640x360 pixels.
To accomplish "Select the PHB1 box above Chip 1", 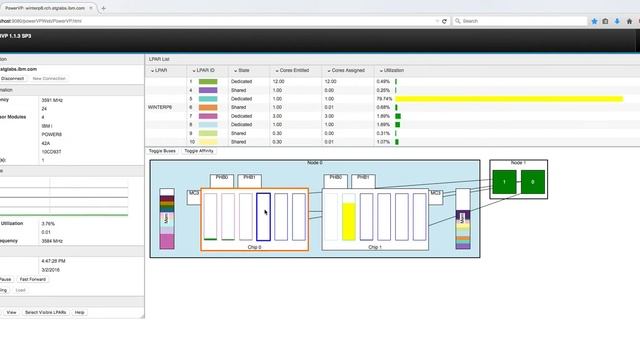I will pos(363,181).
